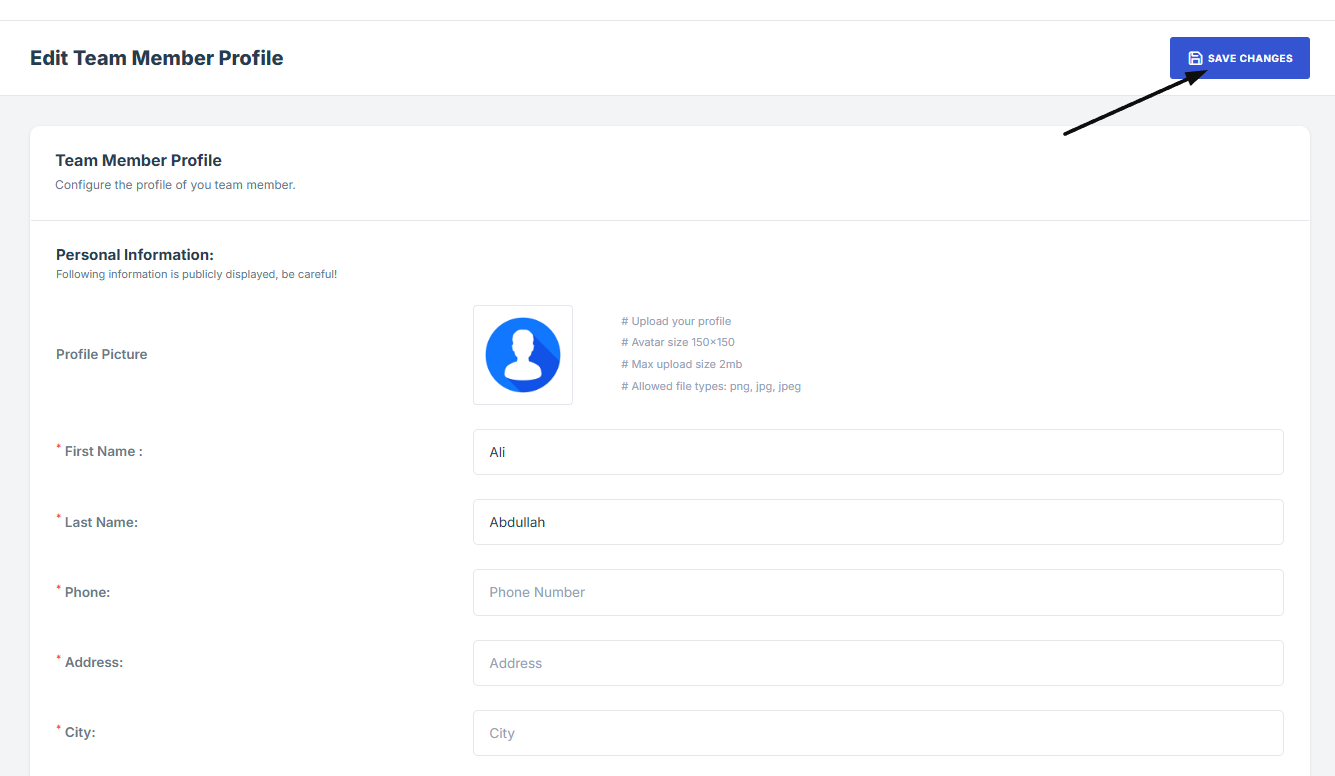
Task: Click the Personal Information section heading
Action: point(134,255)
